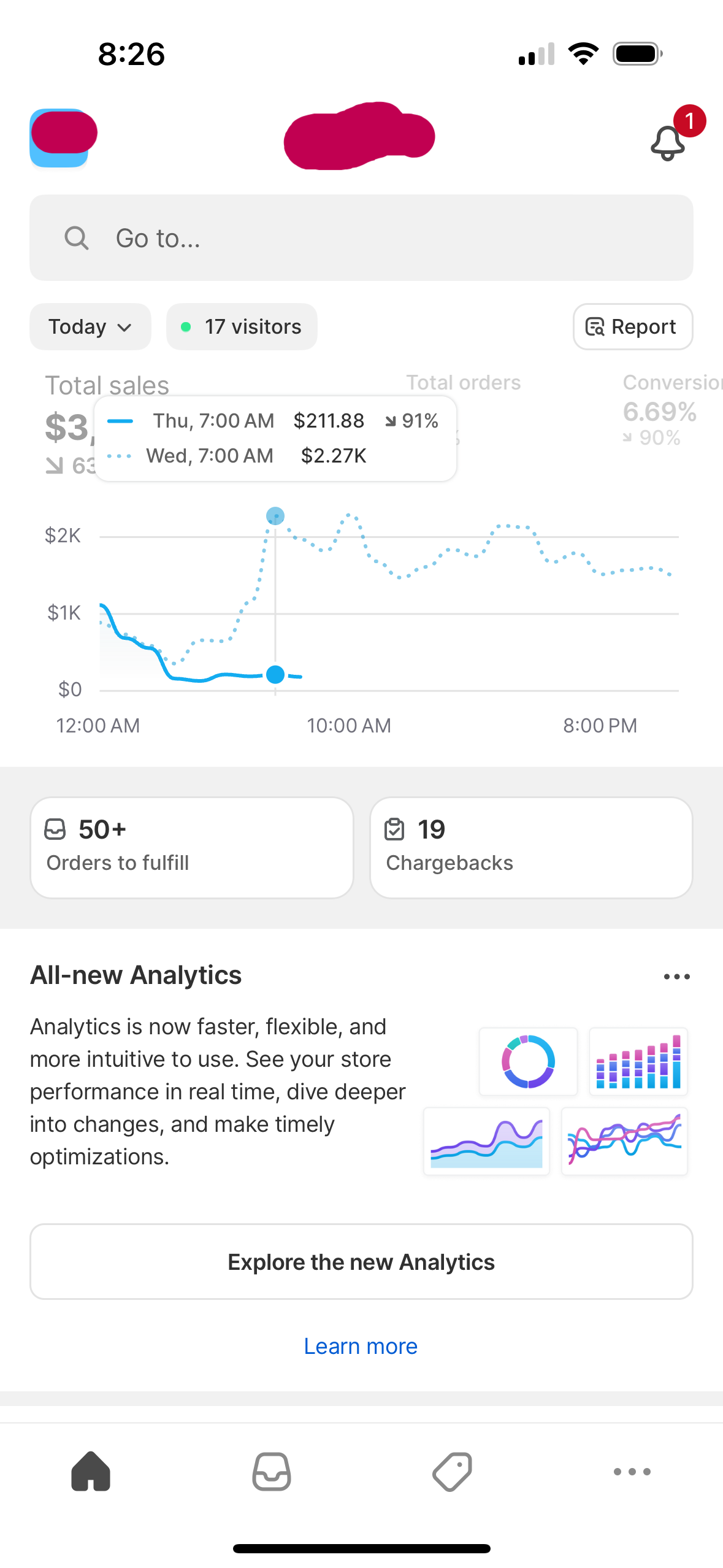Tap the analytics donut chart thumbnail

click(528, 1061)
